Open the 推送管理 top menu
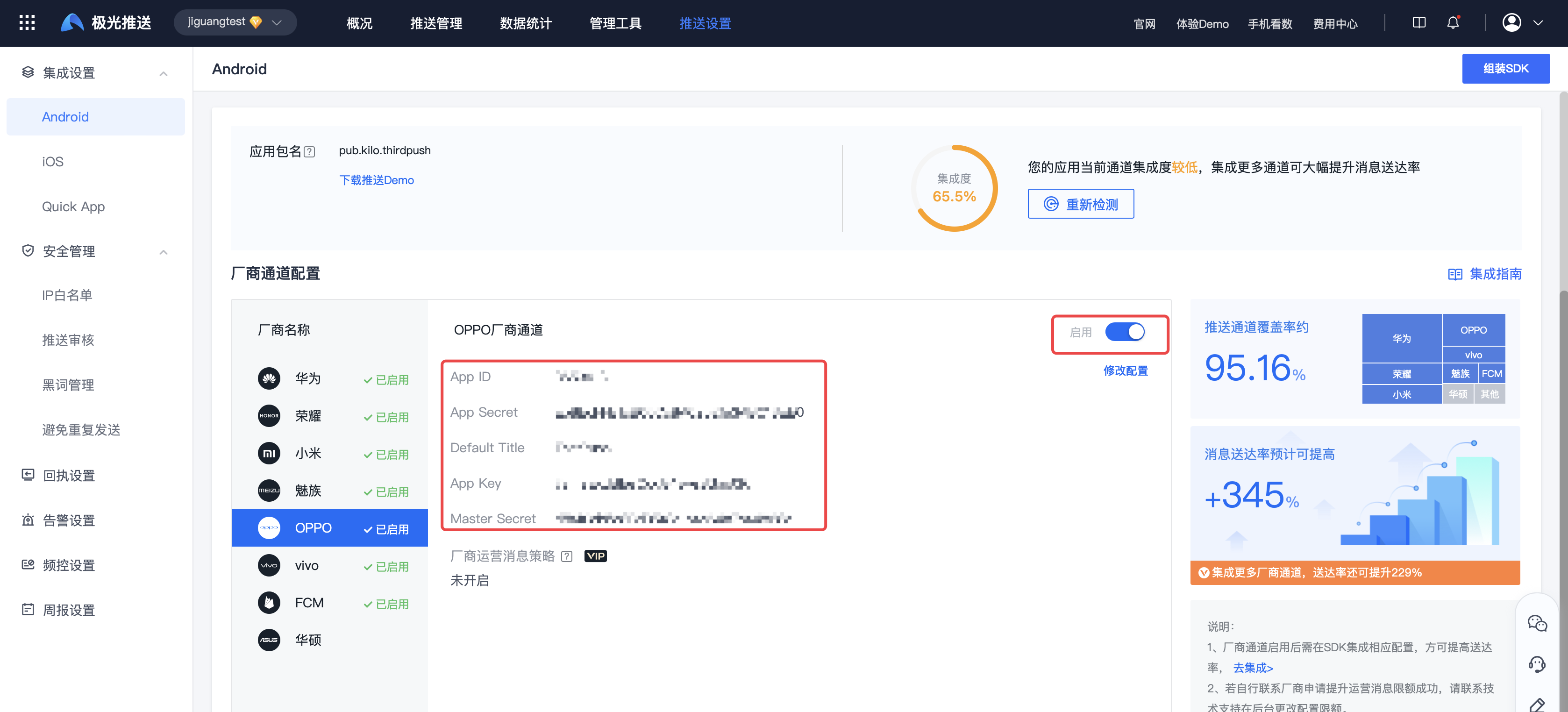This screenshot has height=712, width=1568. point(436,23)
